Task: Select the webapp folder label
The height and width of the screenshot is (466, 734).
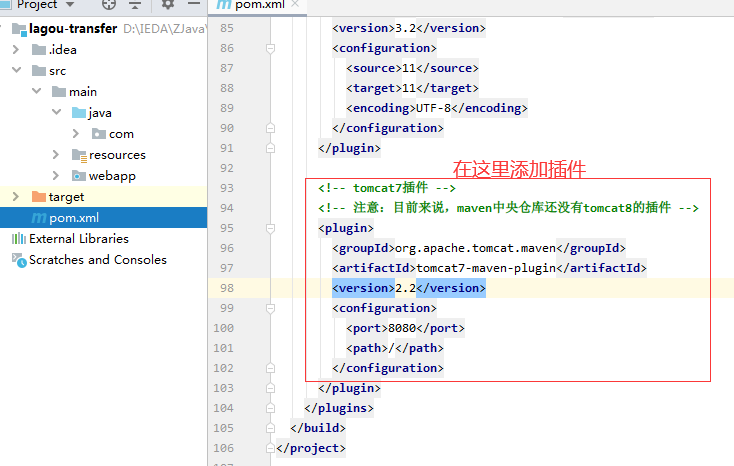Action: (x=112, y=176)
